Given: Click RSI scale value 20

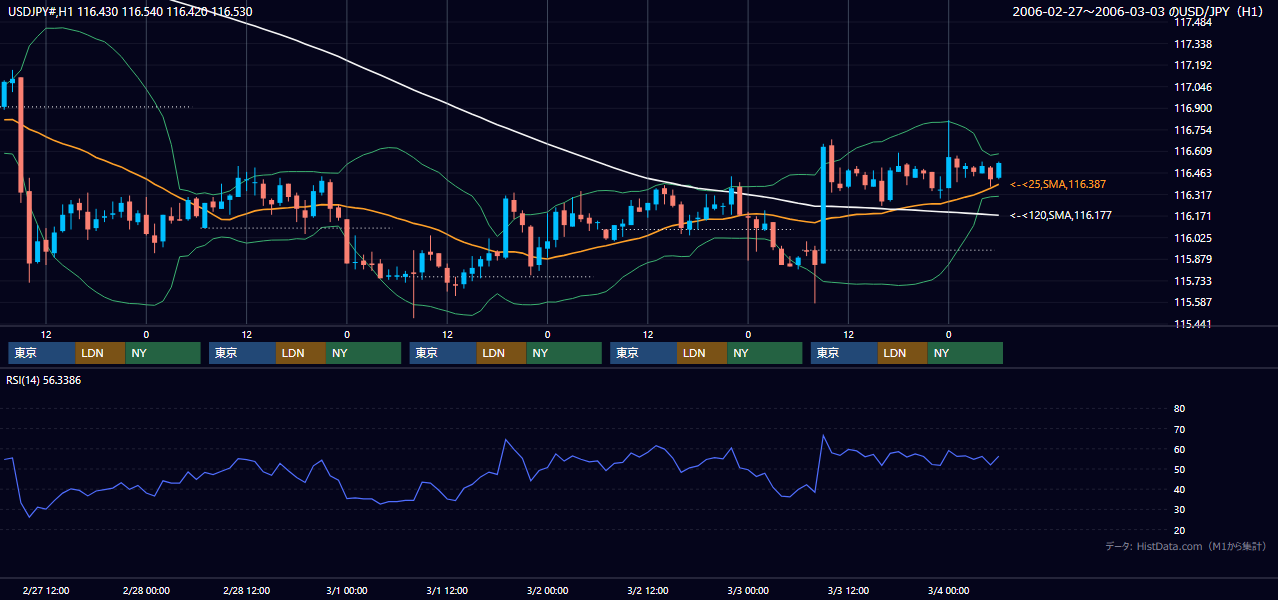Looking at the screenshot, I should [1179, 530].
